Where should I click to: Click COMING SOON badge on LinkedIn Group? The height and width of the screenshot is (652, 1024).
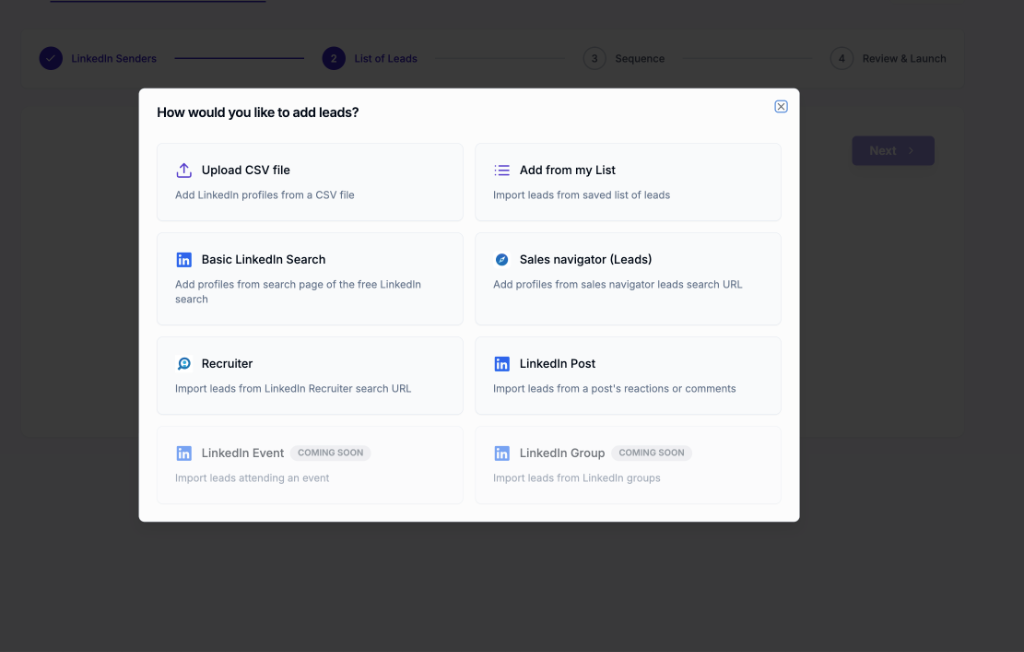coord(652,453)
